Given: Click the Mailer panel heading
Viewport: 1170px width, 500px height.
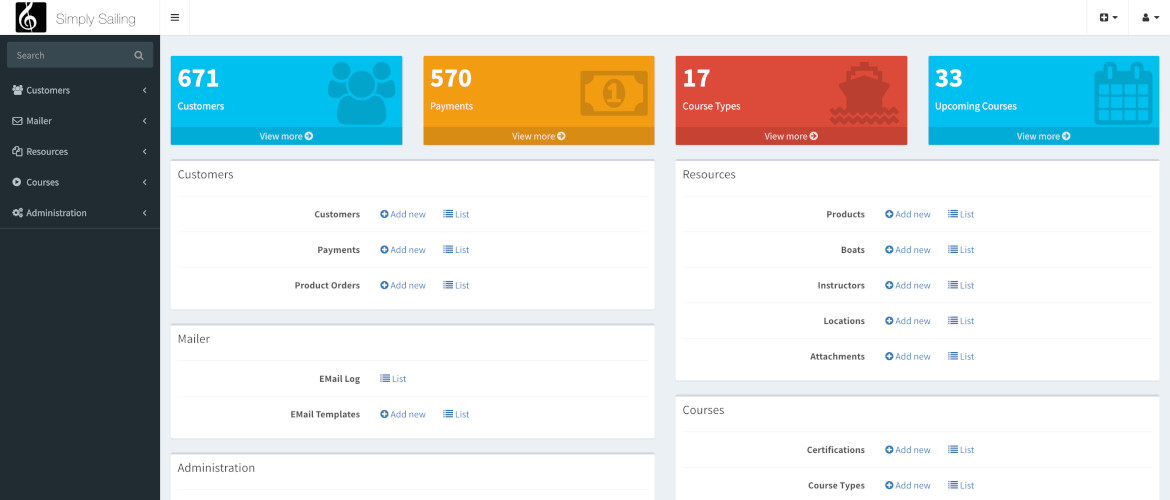Looking at the screenshot, I should 194,339.
